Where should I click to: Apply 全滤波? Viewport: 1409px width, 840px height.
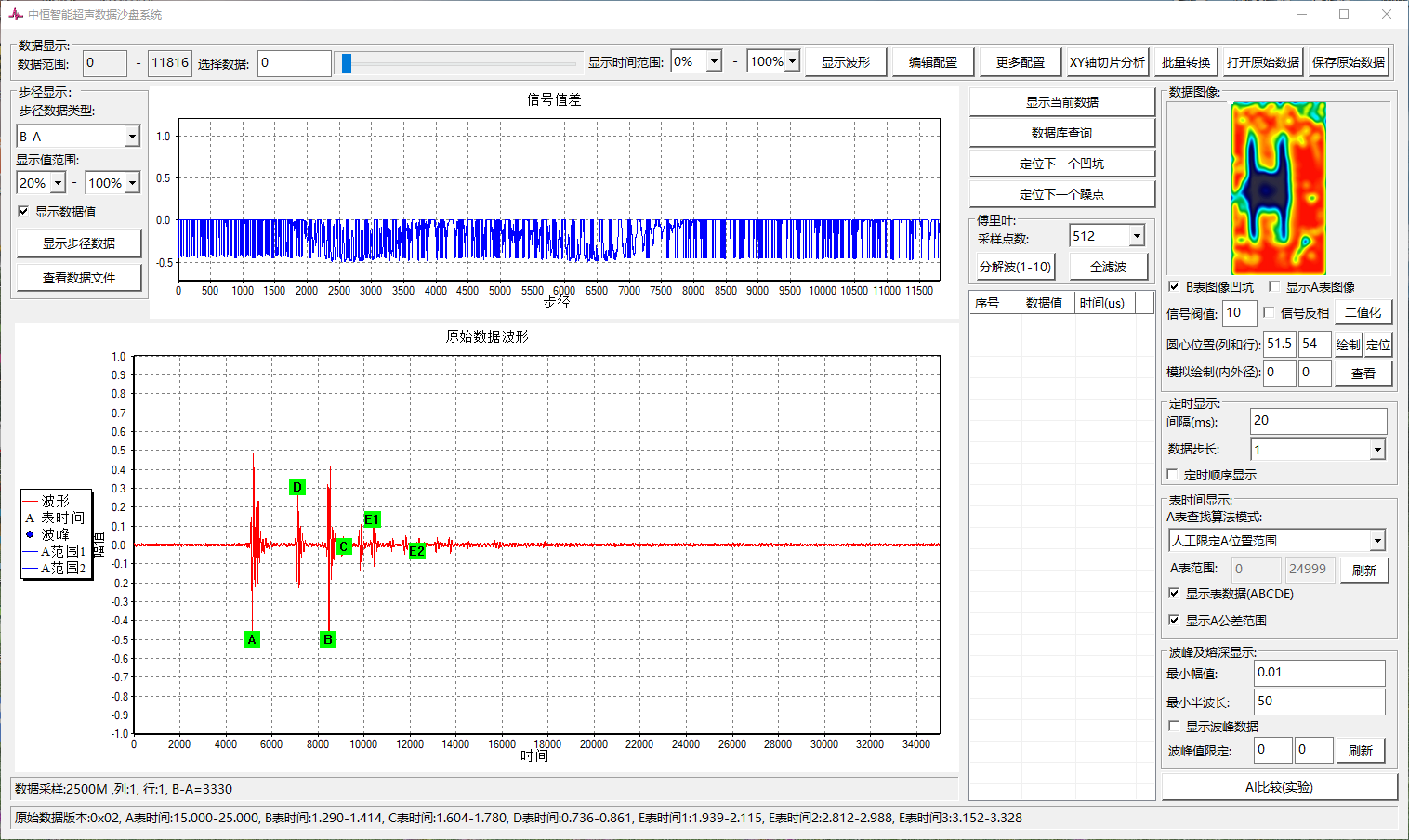(1109, 267)
